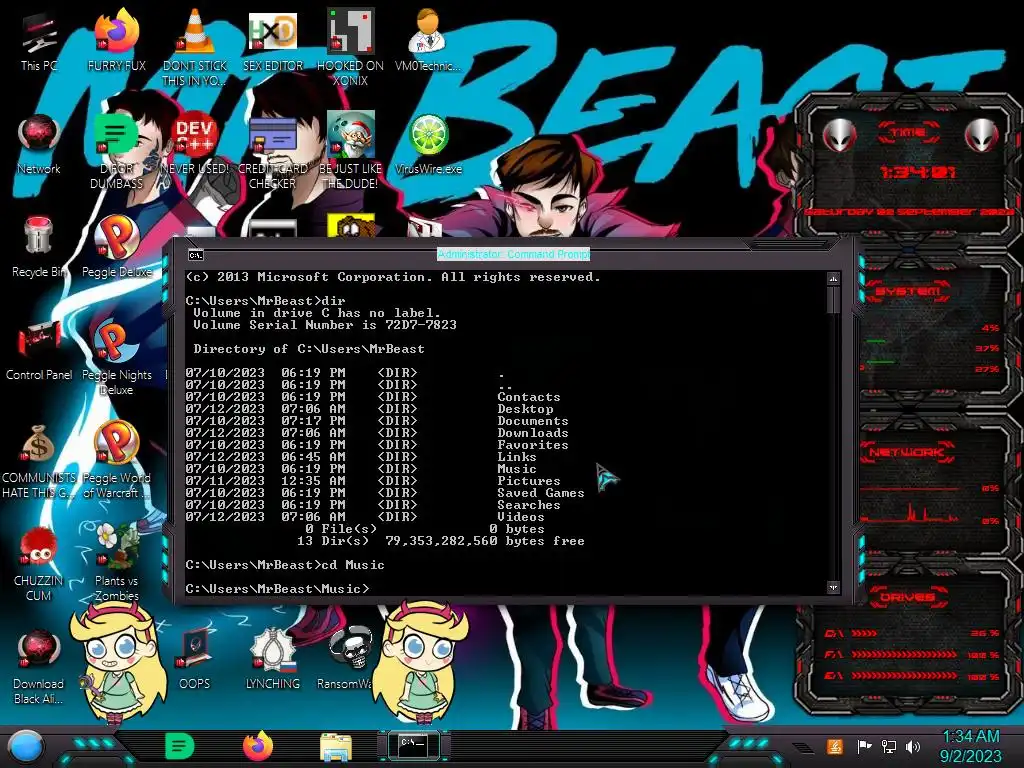The width and height of the screenshot is (1024, 768).
Task: Open the Control Panel shortcut
Action: 39,351
